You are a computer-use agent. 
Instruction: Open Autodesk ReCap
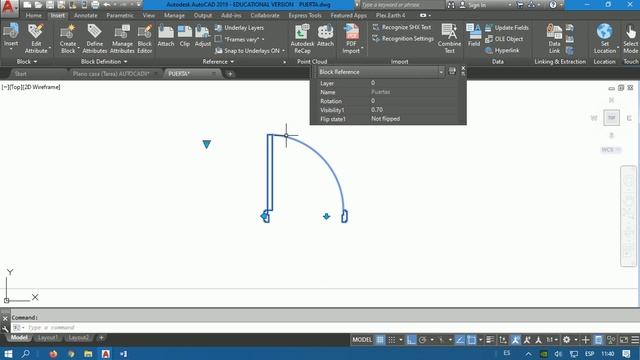(x=302, y=39)
